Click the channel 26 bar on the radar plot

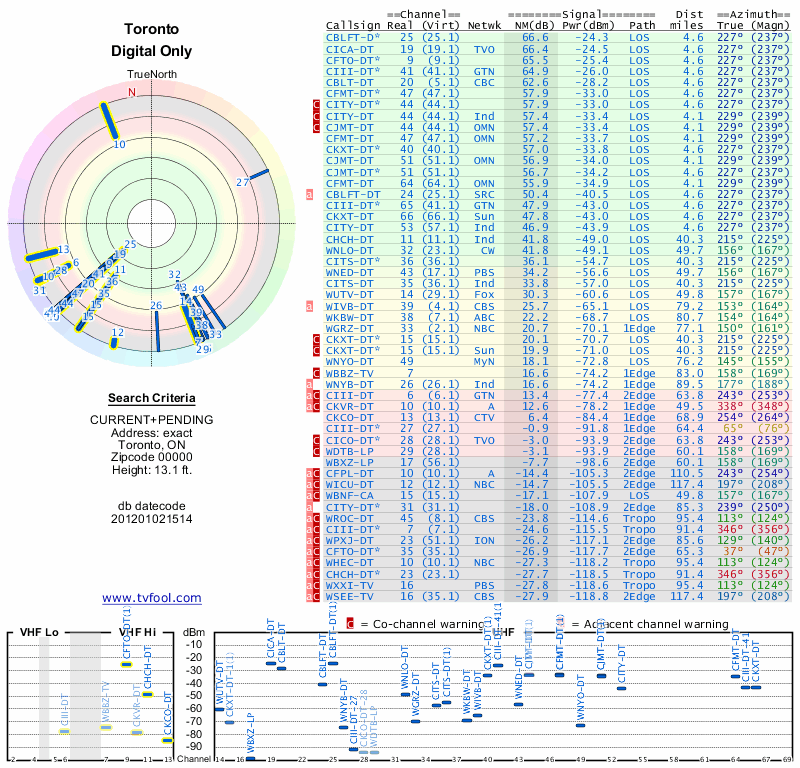(x=157, y=331)
